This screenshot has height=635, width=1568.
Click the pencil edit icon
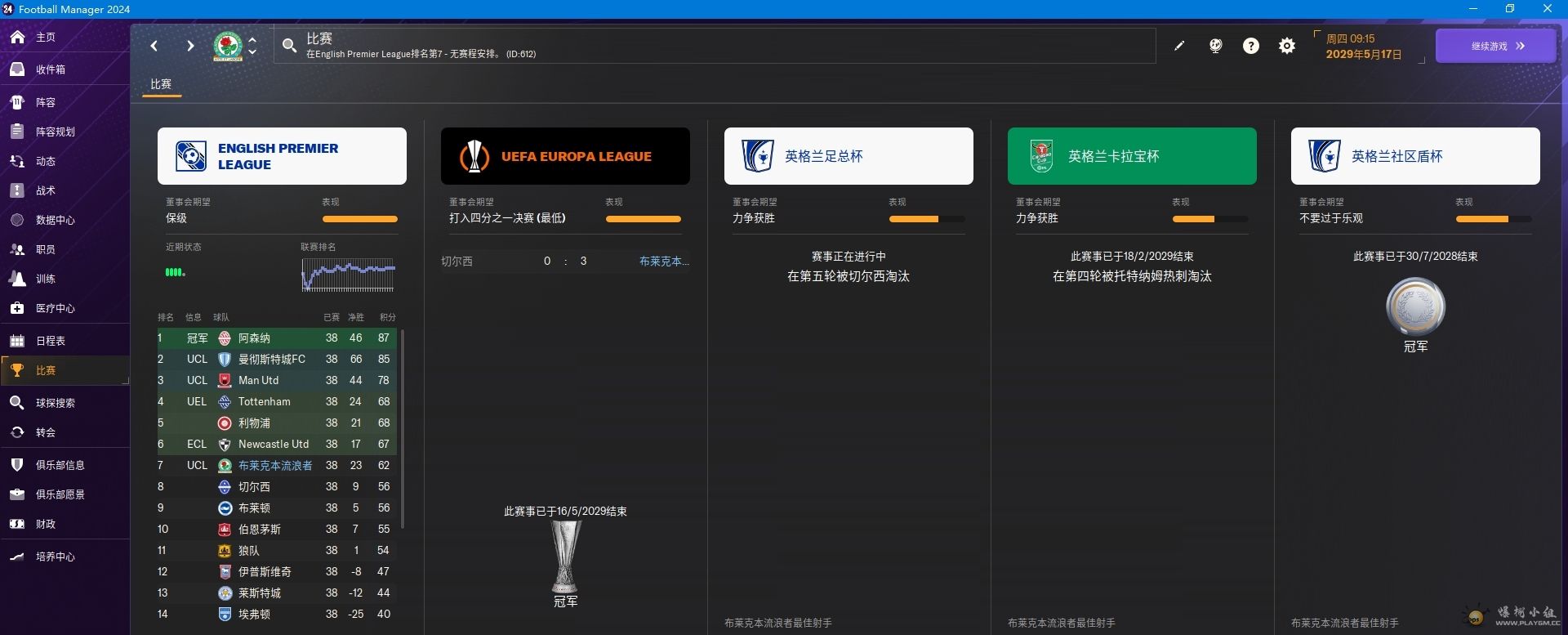click(1179, 46)
